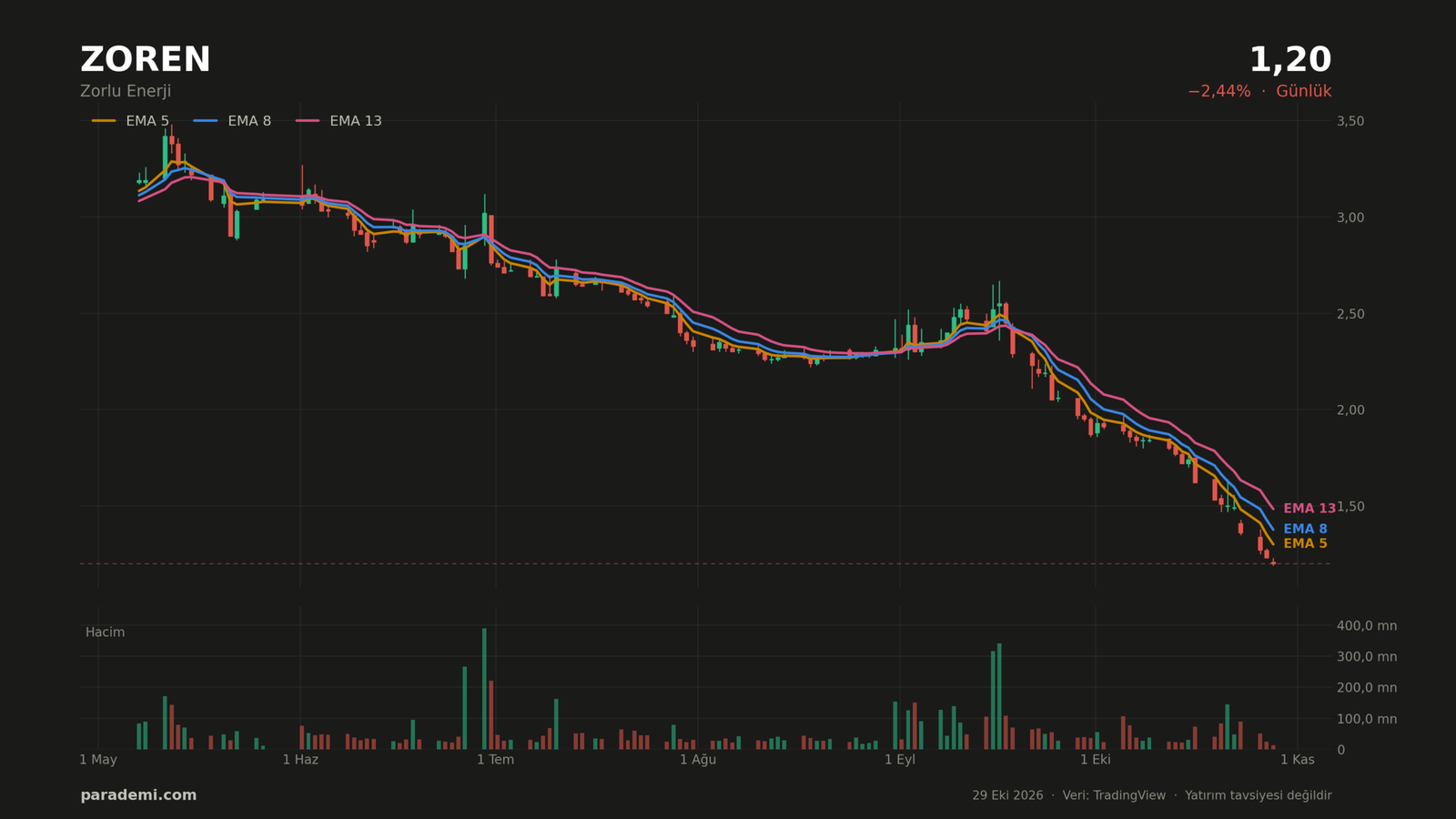Click the 1 Ağu date axis marker
Image resolution: width=1456 pixels, height=819 pixels.
point(698,760)
